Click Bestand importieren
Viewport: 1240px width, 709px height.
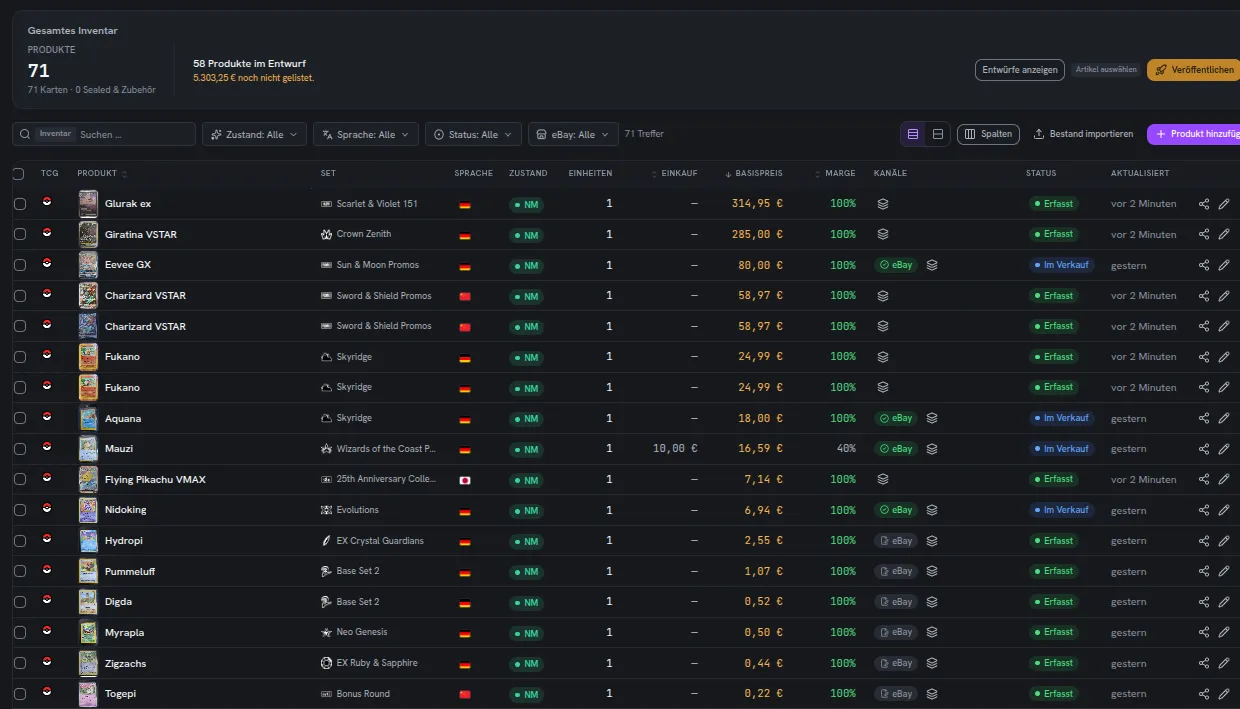pos(1083,134)
